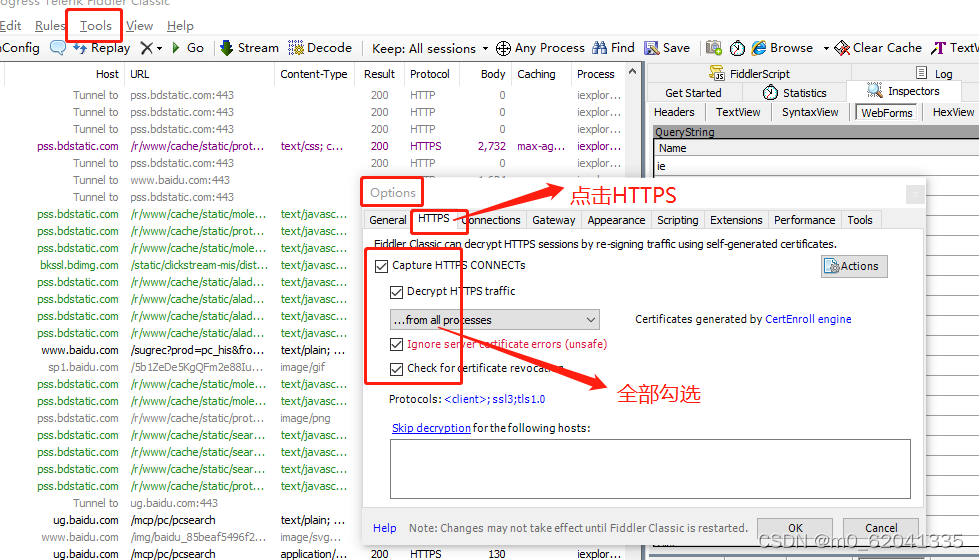Open the Edit menu
This screenshot has height=560, width=979.
pos(11,26)
